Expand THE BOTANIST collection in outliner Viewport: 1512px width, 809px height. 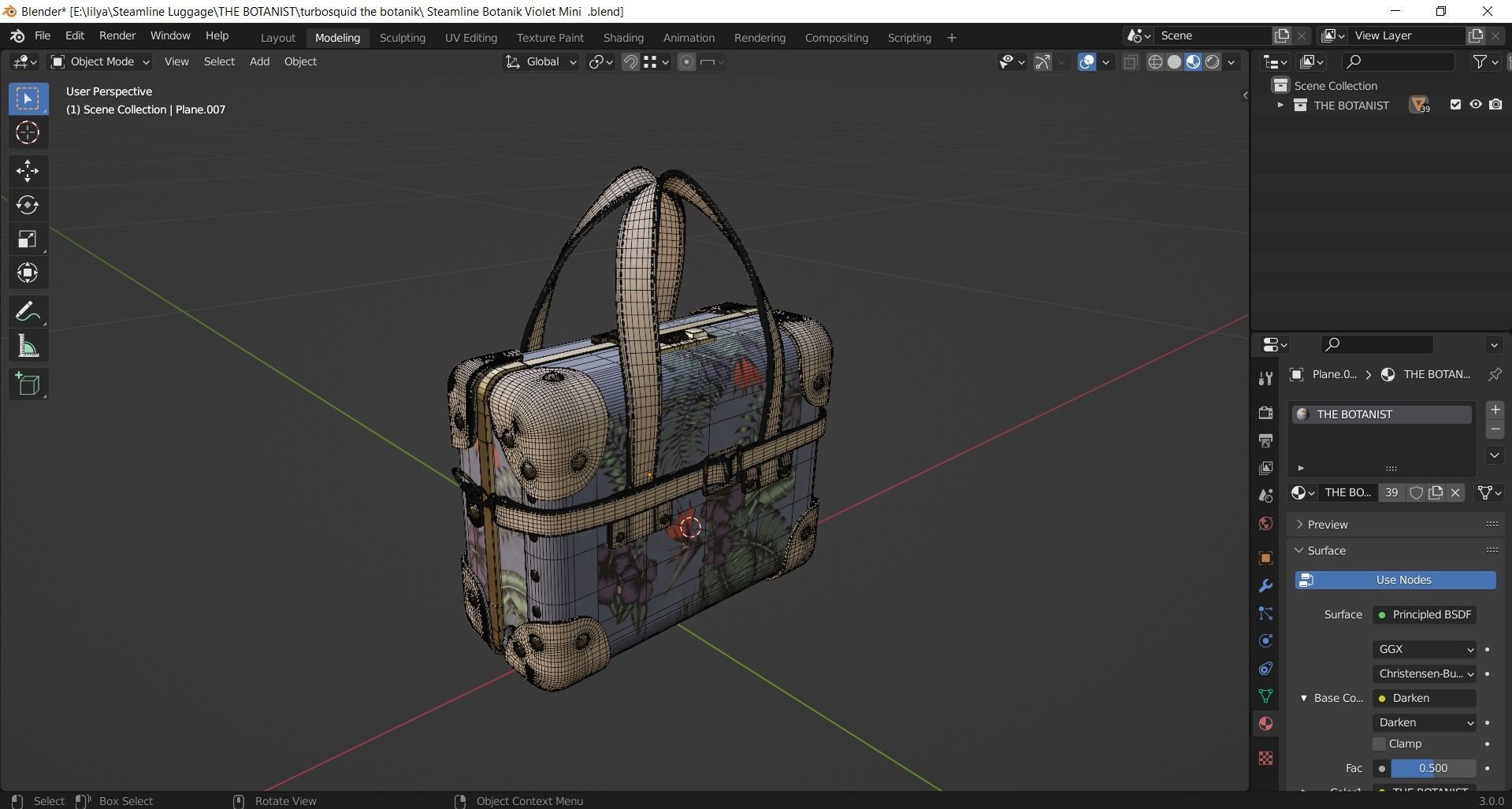[1280, 105]
